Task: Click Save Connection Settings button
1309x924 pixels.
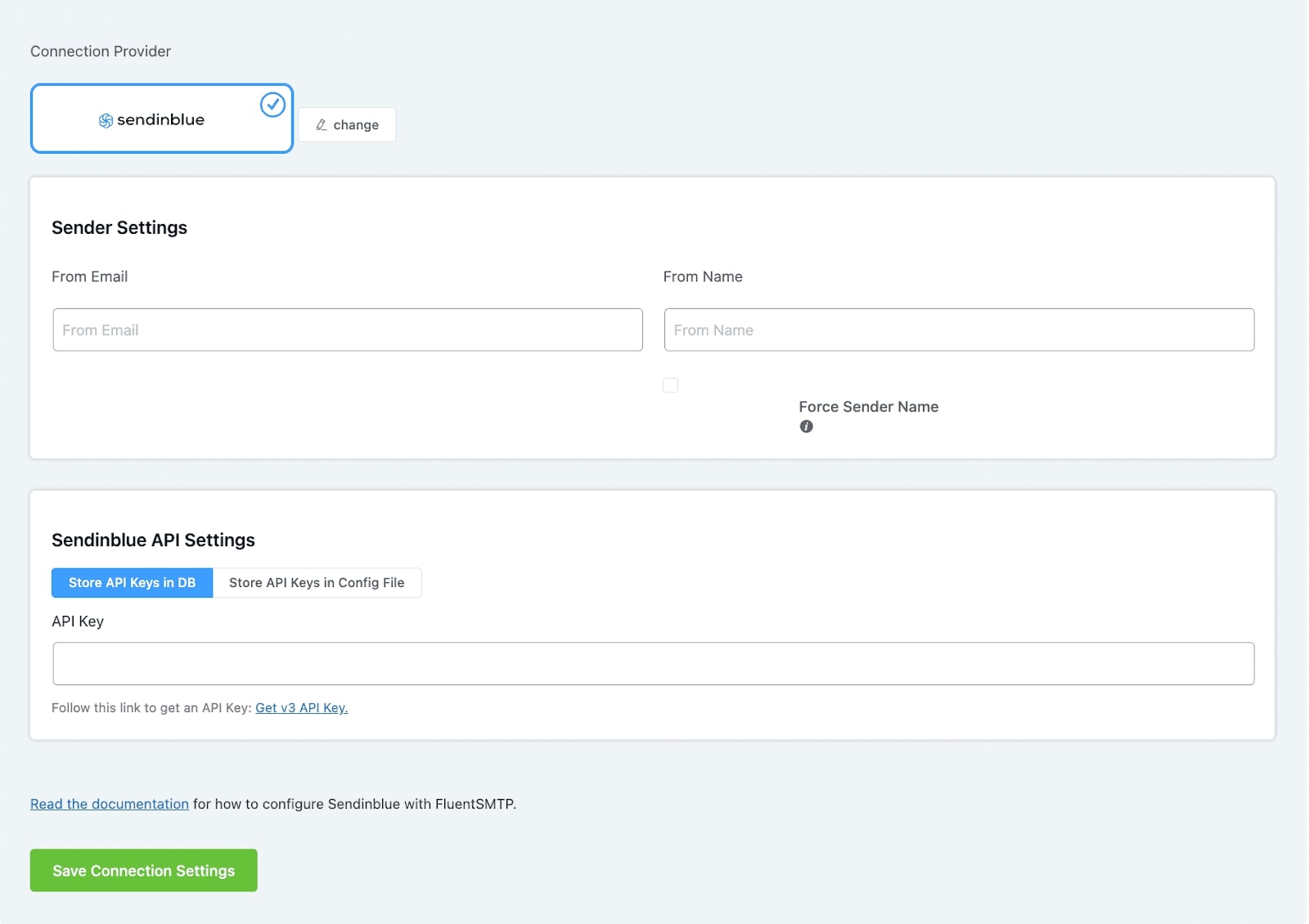Action: pos(144,870)
